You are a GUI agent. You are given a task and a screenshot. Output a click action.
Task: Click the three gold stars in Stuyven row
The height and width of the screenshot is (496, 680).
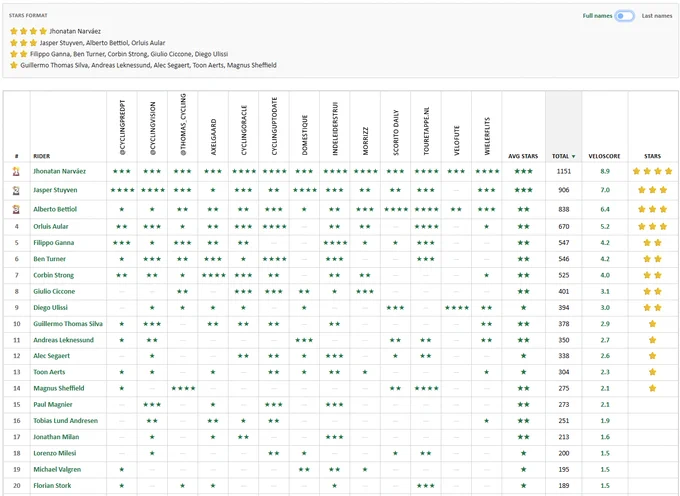click(652, 190)
